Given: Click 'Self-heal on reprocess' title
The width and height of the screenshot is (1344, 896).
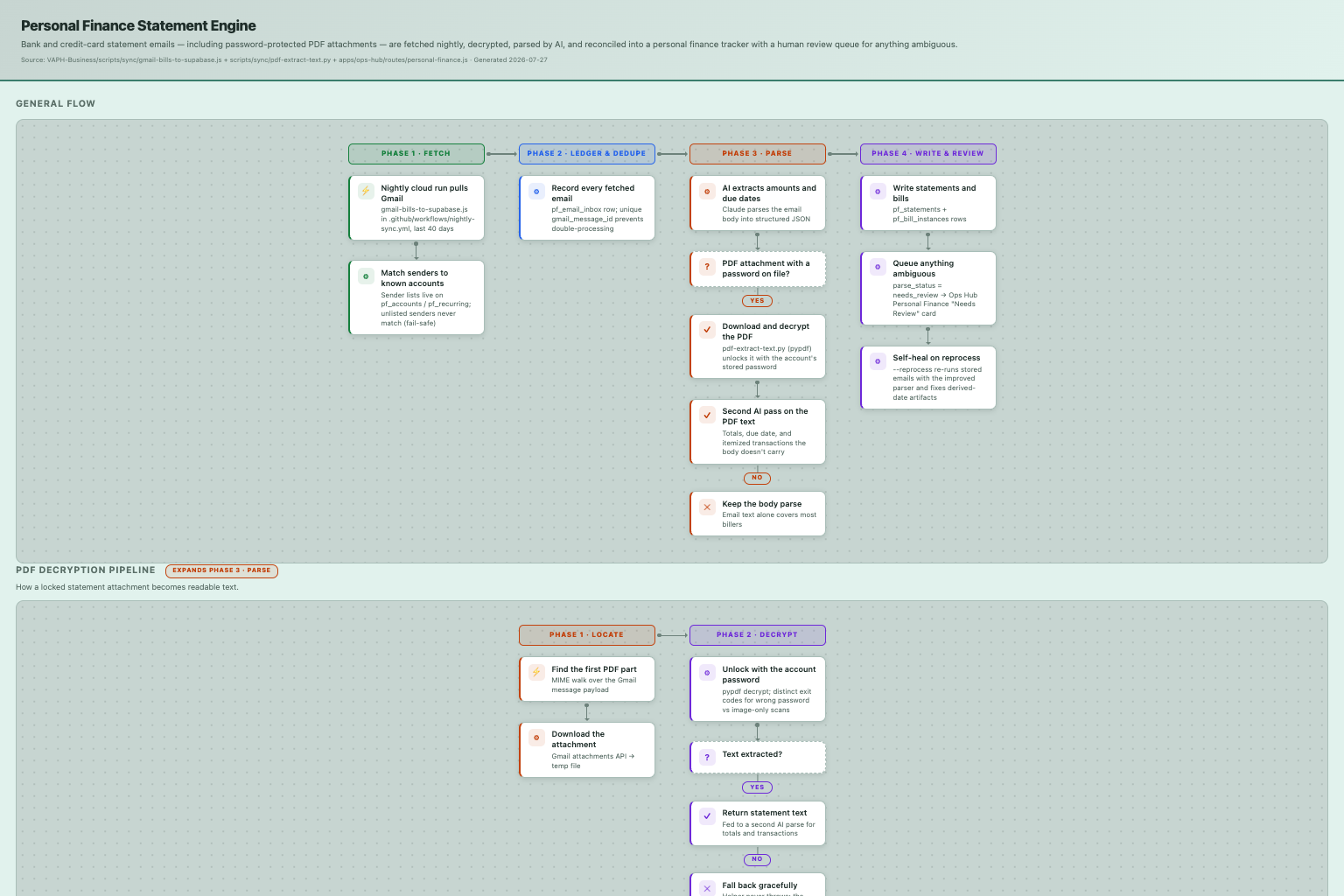Looking at the screenshot, I should tap(936, 358).
